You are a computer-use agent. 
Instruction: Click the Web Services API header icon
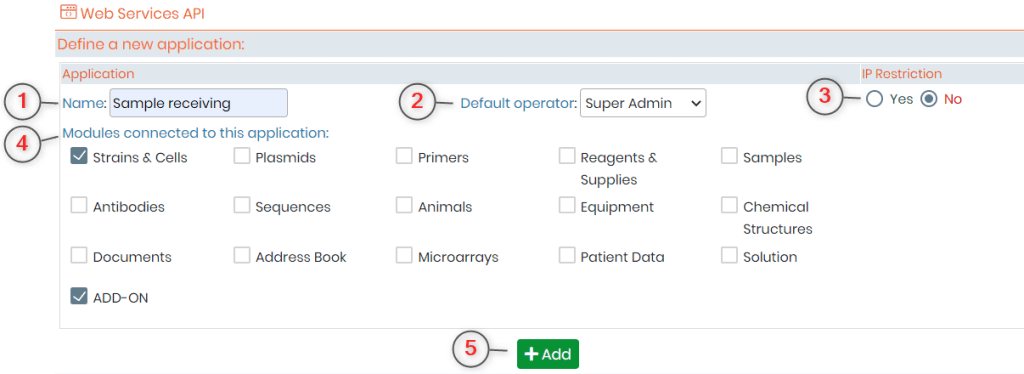pyautogui.click(x=68, y=11)
